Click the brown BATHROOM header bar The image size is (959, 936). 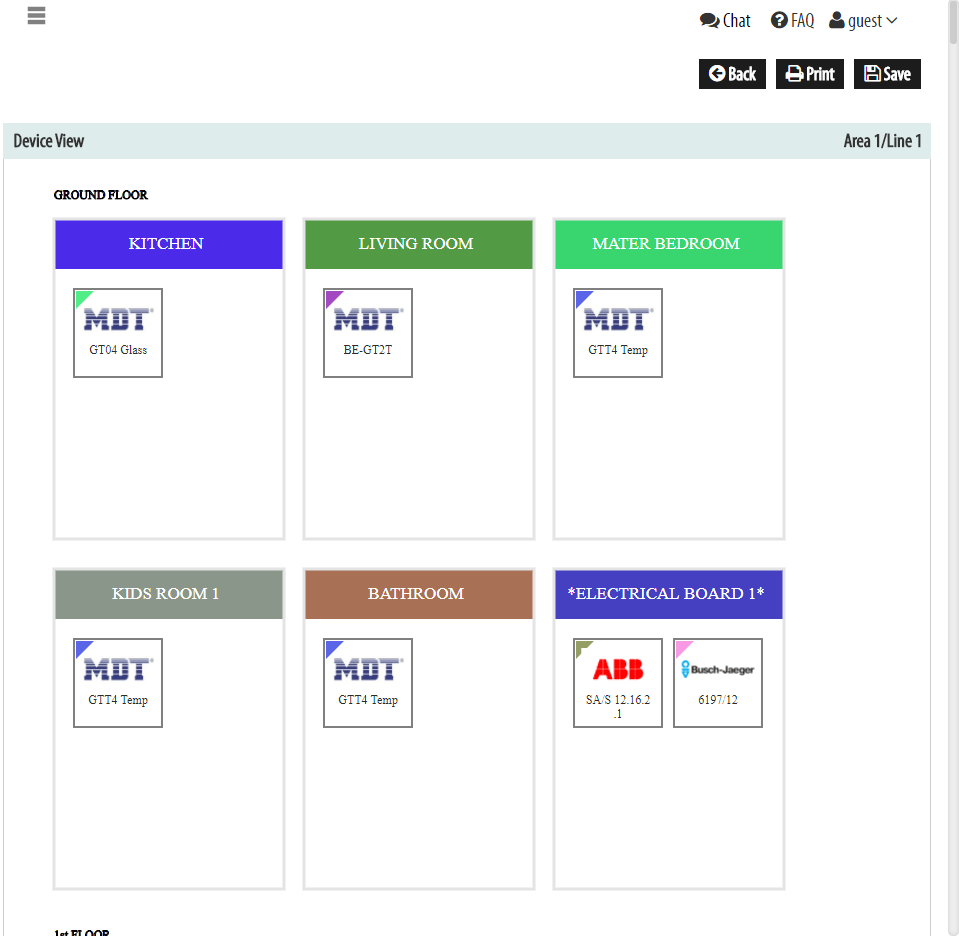[x=419, y=594]
